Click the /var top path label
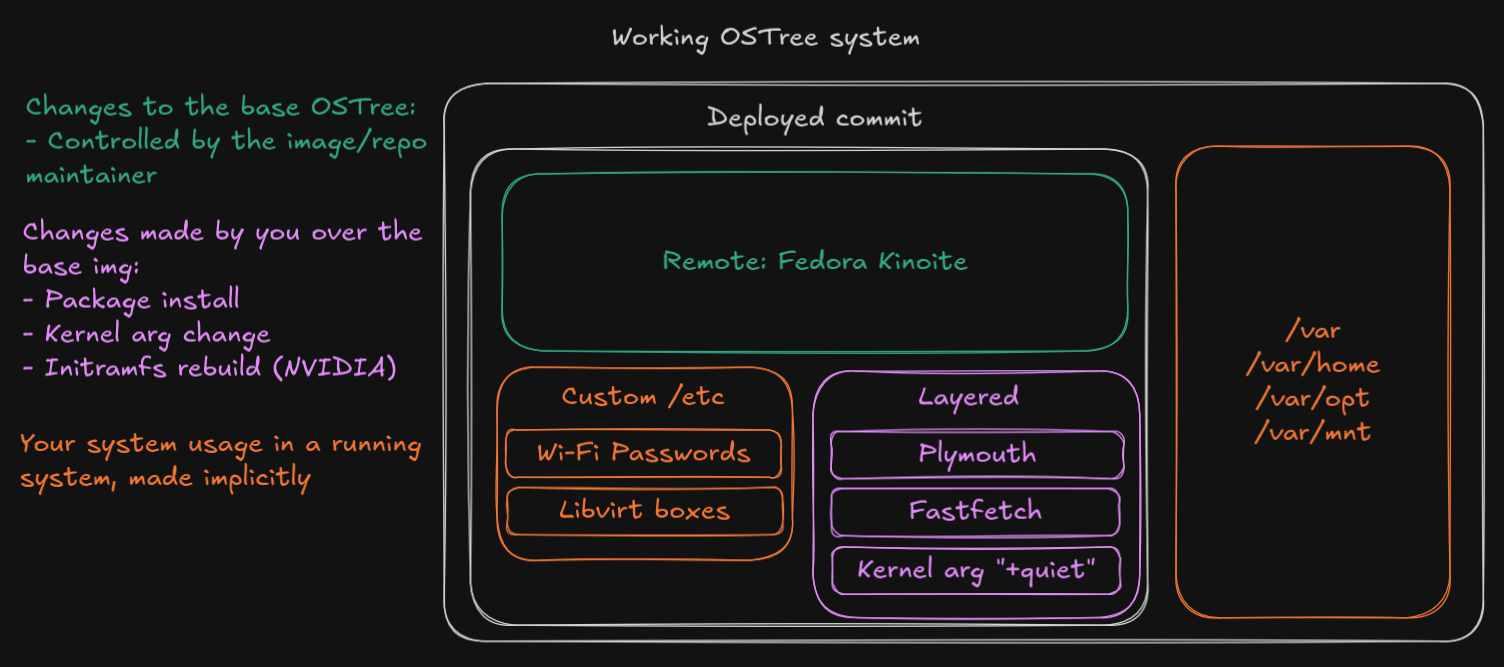This screenshot has height=667, width=1504. click(x=1312, y=329)
